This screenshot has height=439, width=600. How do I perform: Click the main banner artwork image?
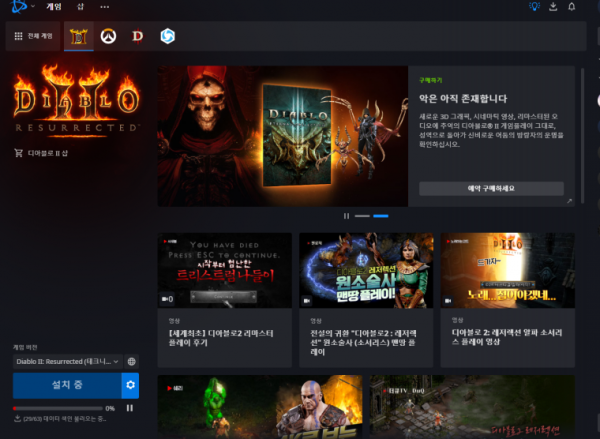pos(283,136)
